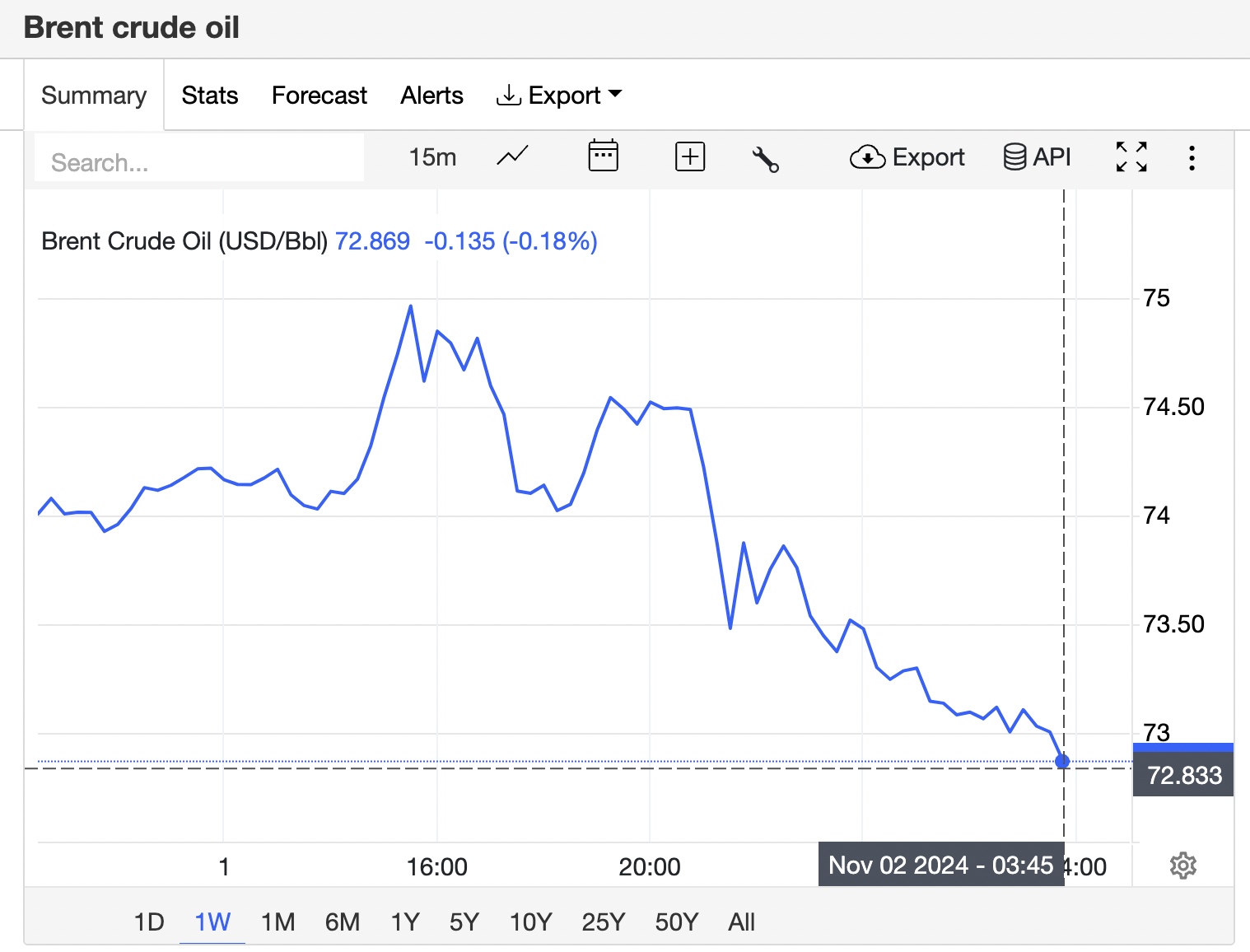Click the Nov 02 2024 - 03:45 crosshair label
This screenshot has height=952, width=1250.
(x=941, y=865)
